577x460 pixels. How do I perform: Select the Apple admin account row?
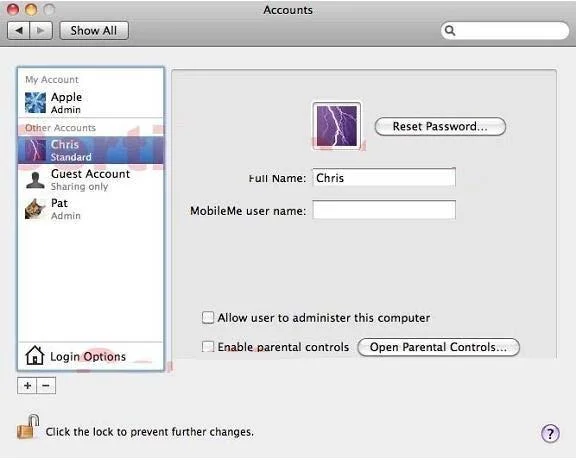[91, 103]
